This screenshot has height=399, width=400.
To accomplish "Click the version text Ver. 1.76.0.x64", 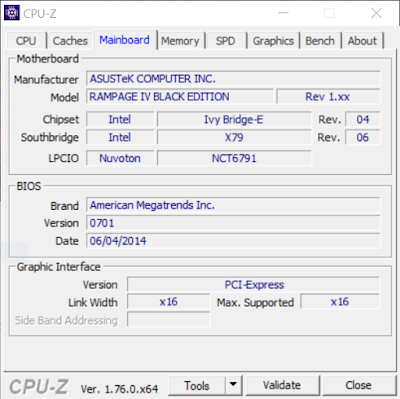I will coord(119,389).
